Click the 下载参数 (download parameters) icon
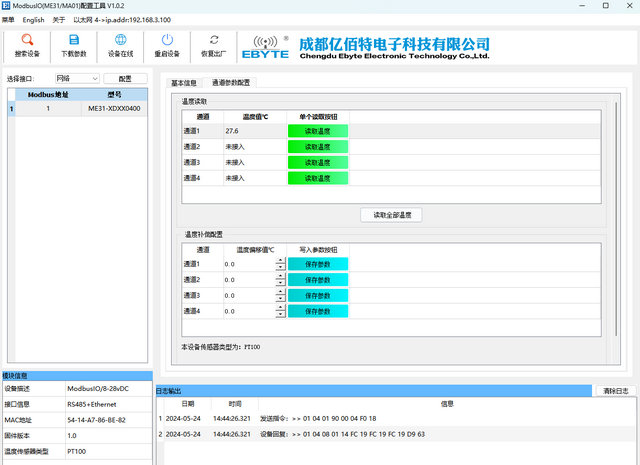 [x=74, y=41]
